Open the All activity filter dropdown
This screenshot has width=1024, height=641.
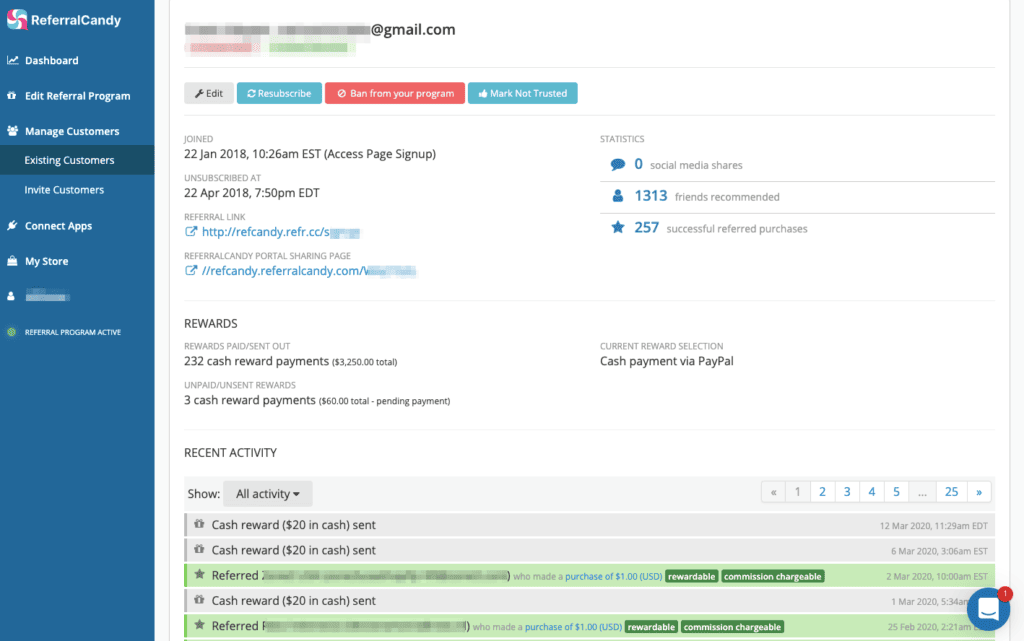point(268,493)
